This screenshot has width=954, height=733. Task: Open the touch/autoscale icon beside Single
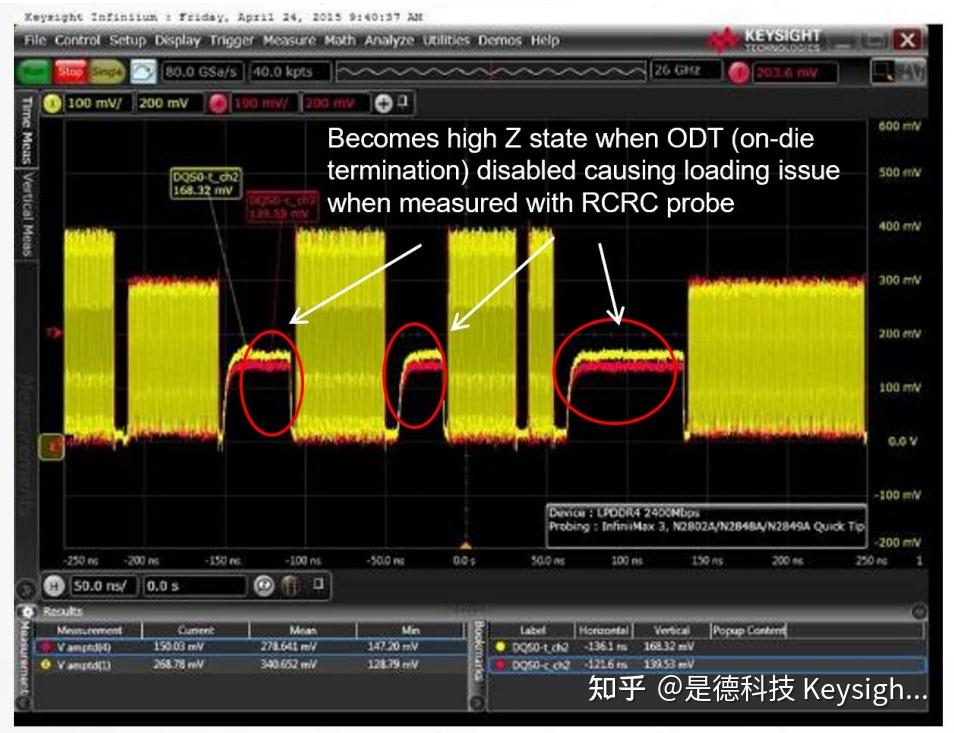(143, 72)
